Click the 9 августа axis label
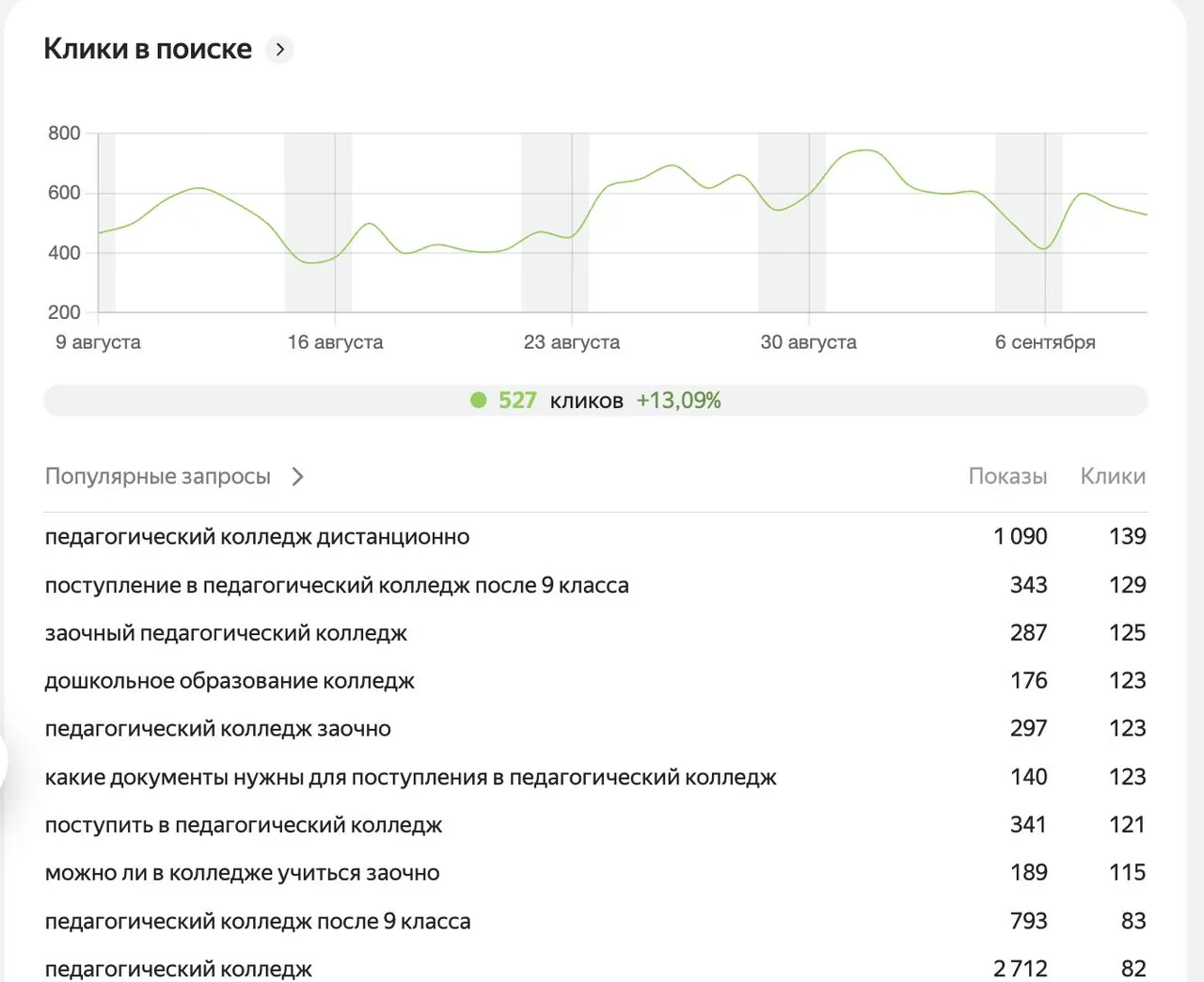This screenshot has height=982, width=1204. (99, 342)
